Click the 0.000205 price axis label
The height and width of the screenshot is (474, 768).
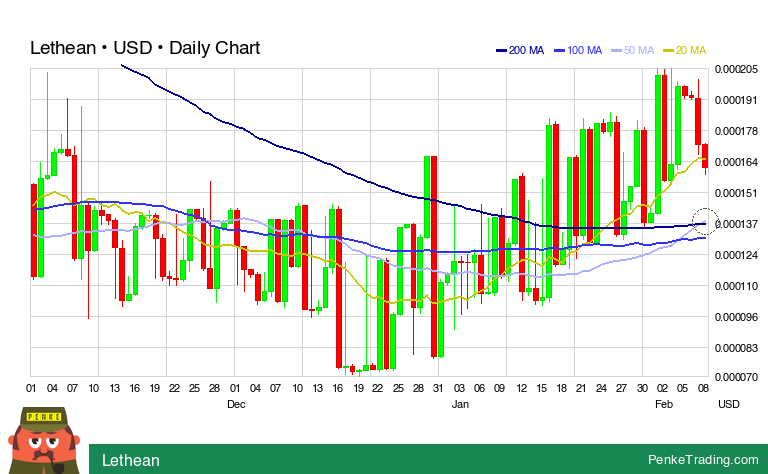[x=736, y=69]
